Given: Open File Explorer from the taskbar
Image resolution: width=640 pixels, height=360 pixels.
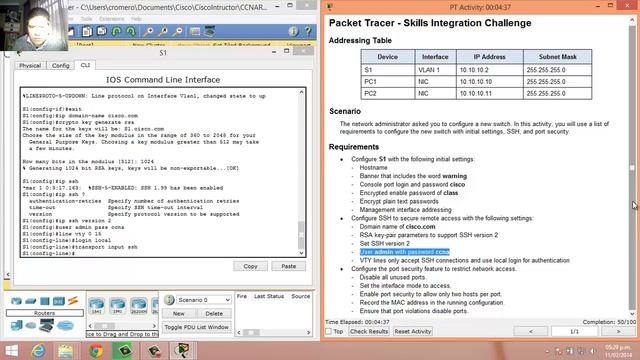Looking at the screenshot, I should click(x=65, y=351).
